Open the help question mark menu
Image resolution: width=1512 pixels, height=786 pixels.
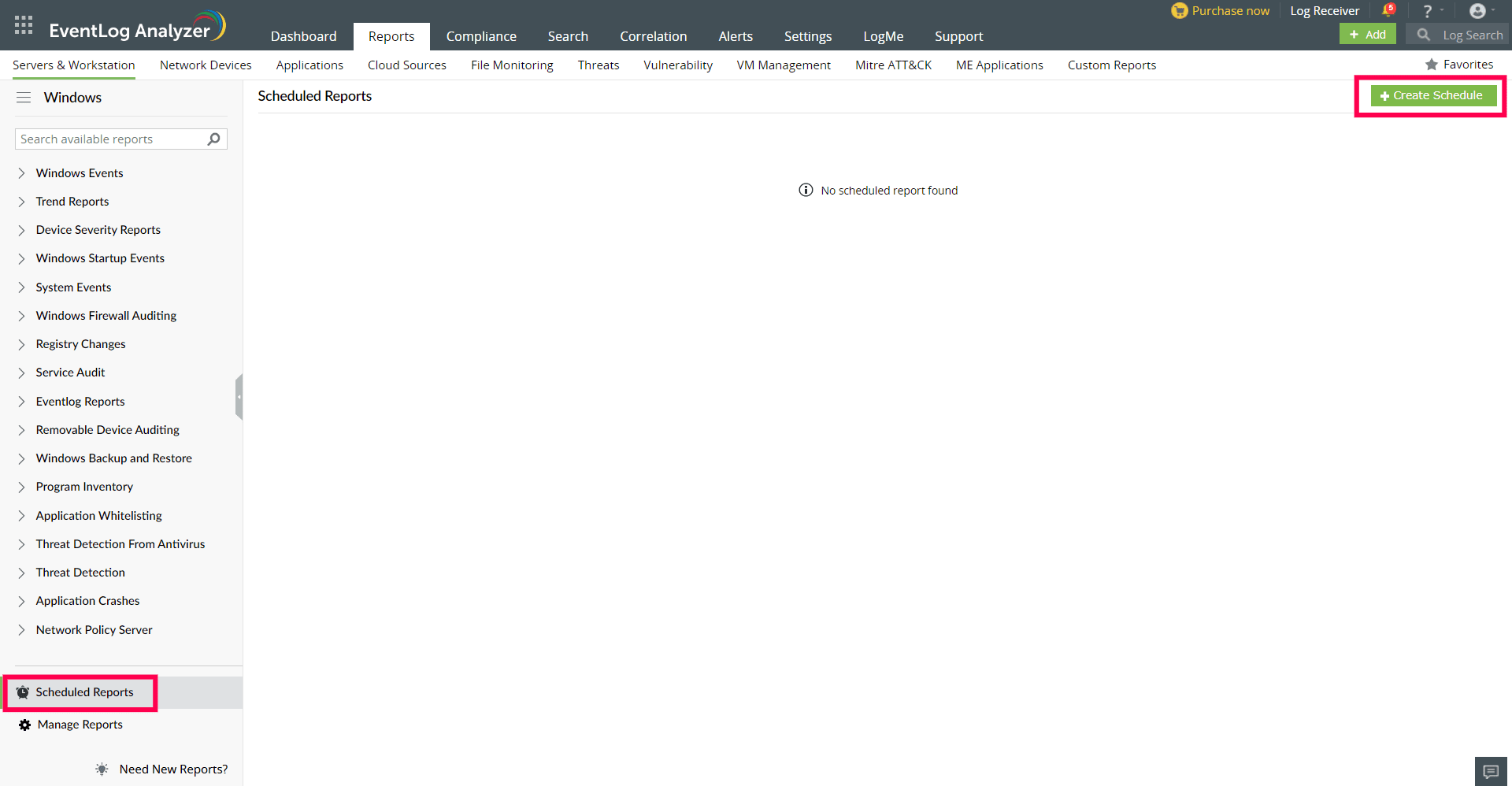(1427, 11)
